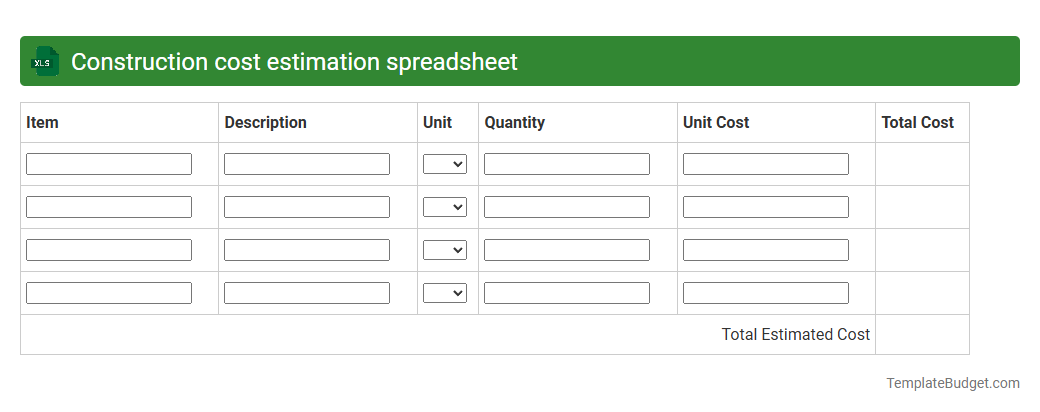This screenshot has width=1040, height=412.
Task: Focus the Item field in fourth row
Action: pos(109,293)
